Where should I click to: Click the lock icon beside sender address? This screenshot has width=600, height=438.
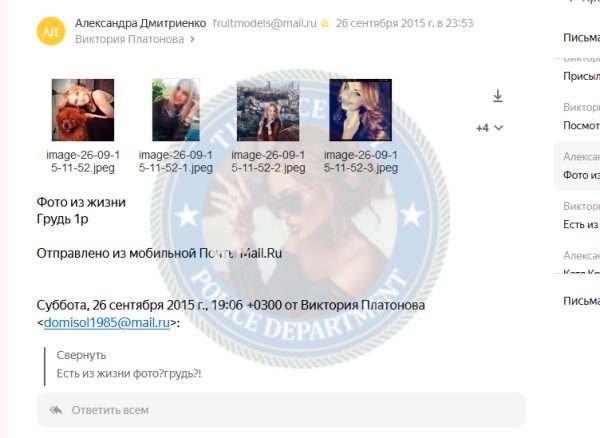coord(324,24)
